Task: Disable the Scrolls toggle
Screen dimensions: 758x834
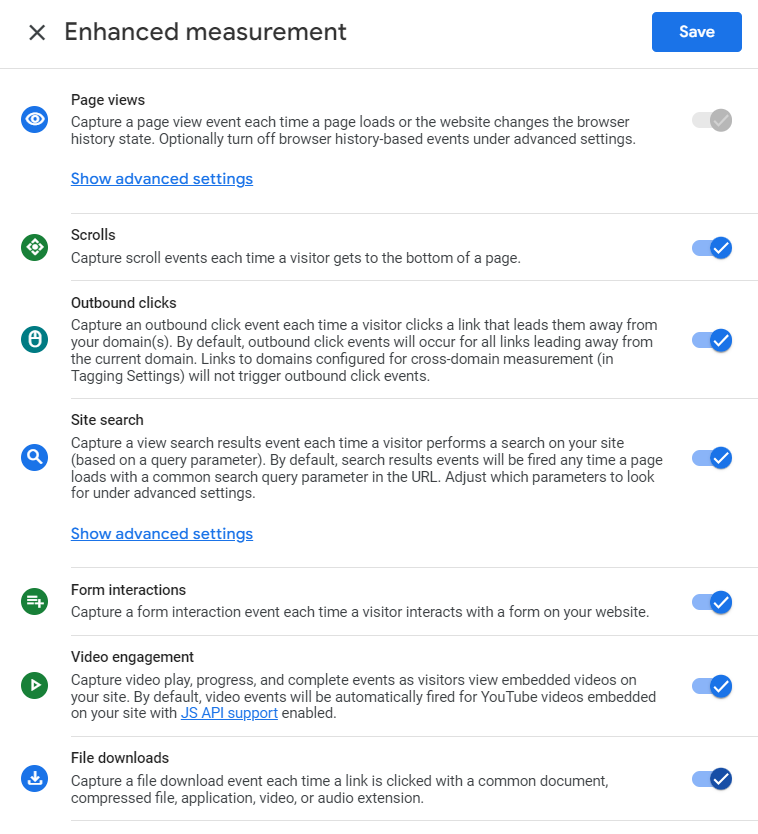Action: (x=712, y=248)
